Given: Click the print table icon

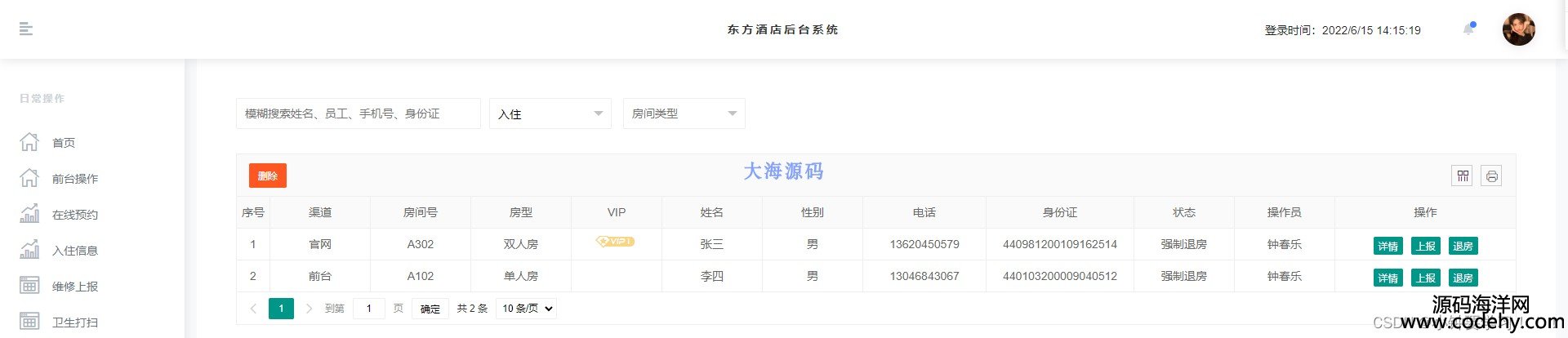Looking at the screenshot, I should 1491,176.
